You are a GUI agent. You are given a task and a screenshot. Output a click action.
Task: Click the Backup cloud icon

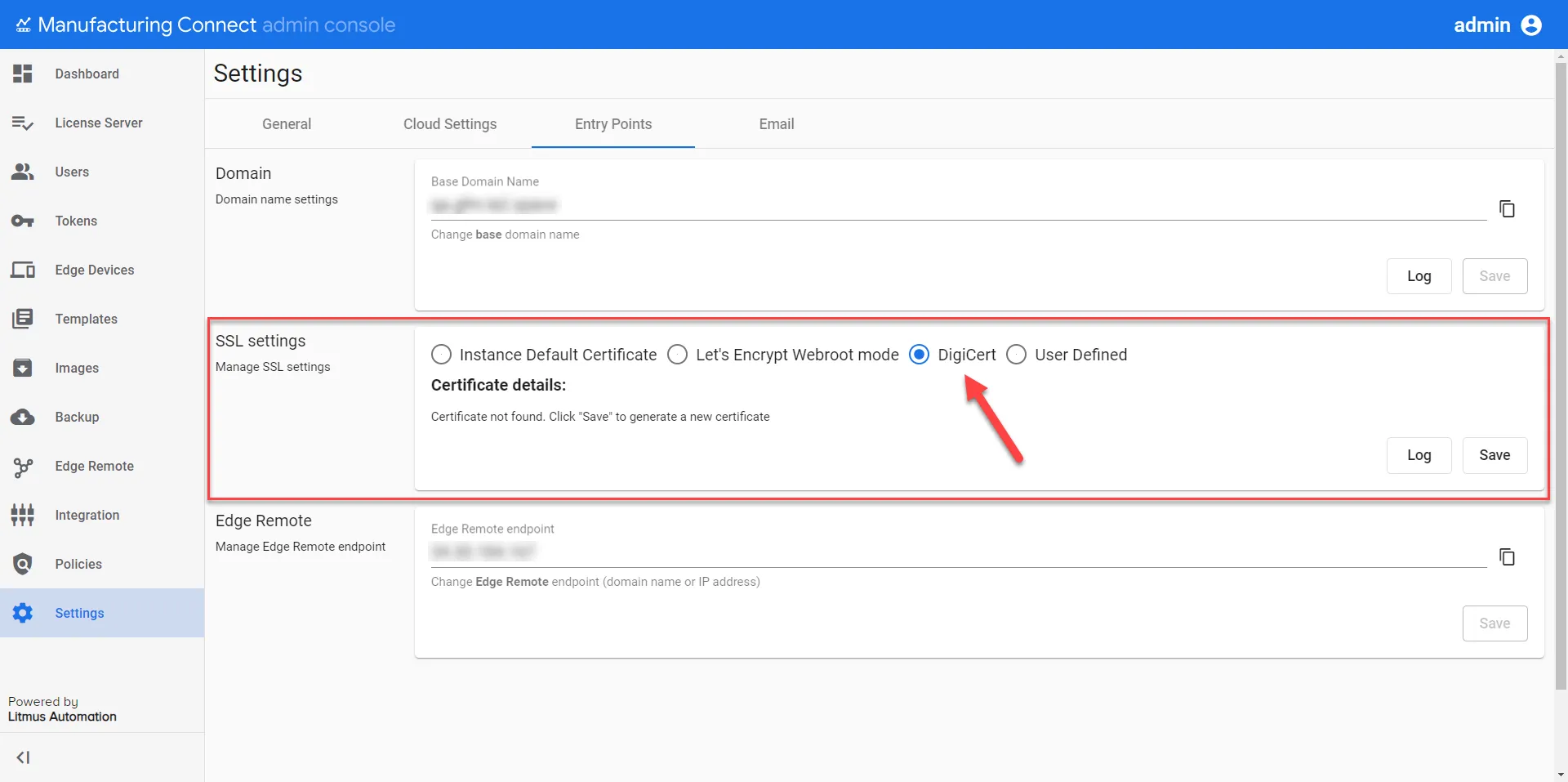23,417
